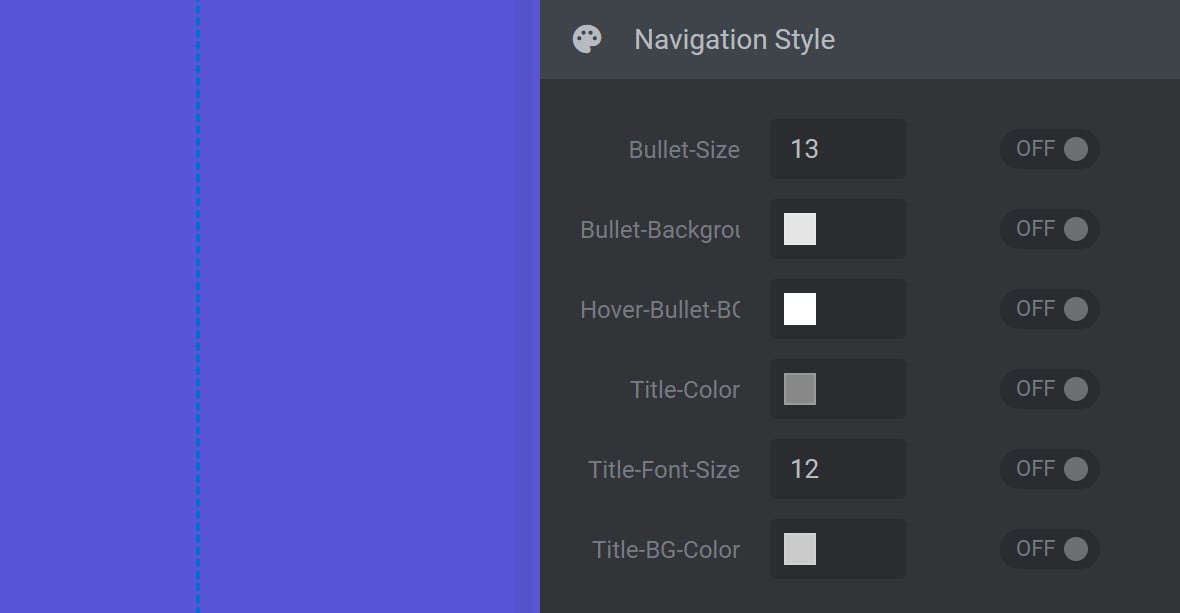Viewport: 1180px width, 613px height.
Task: Open the Bullet-Background color swatch
Action: (800, 229)
